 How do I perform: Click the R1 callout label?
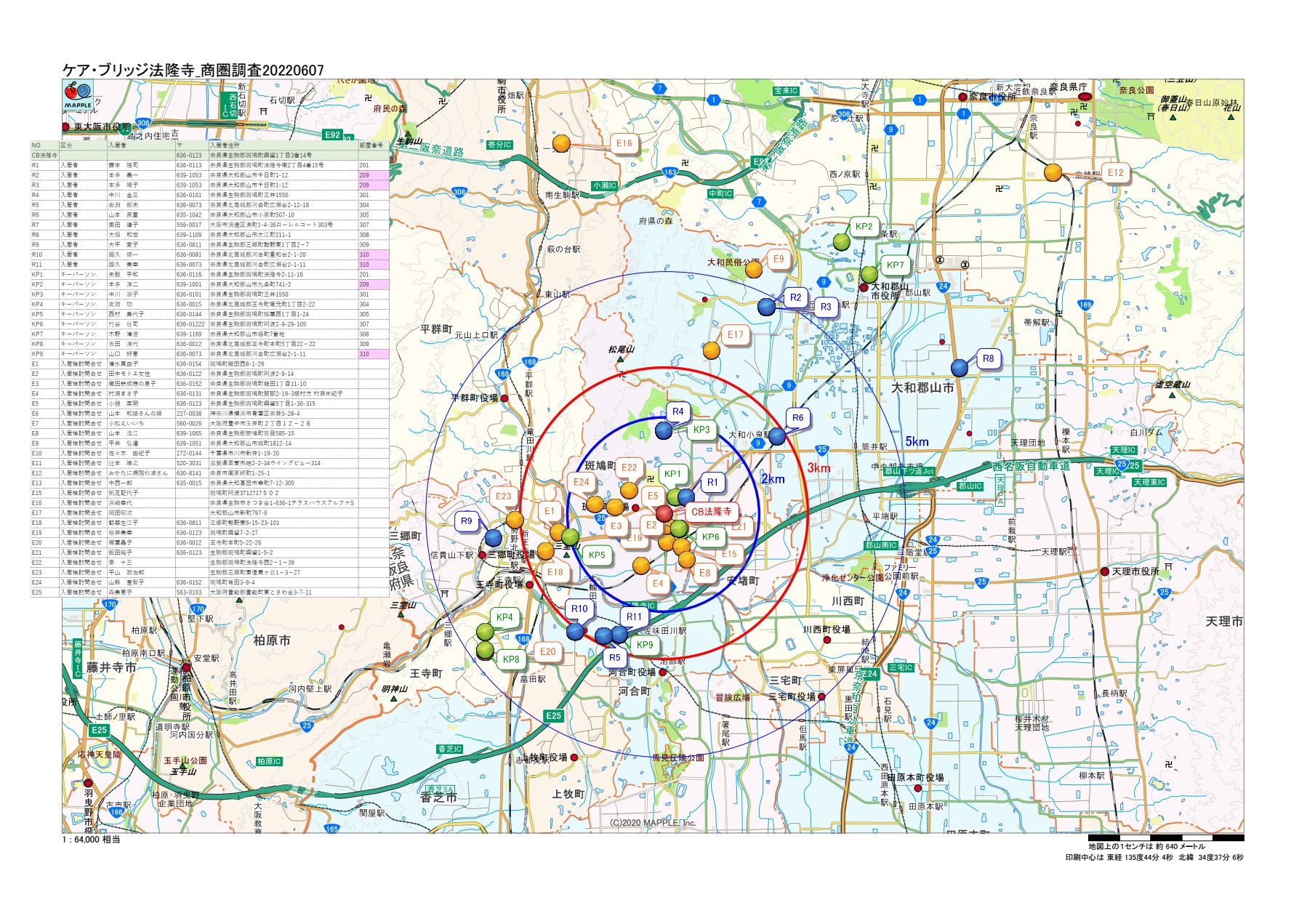coord(712,482)
